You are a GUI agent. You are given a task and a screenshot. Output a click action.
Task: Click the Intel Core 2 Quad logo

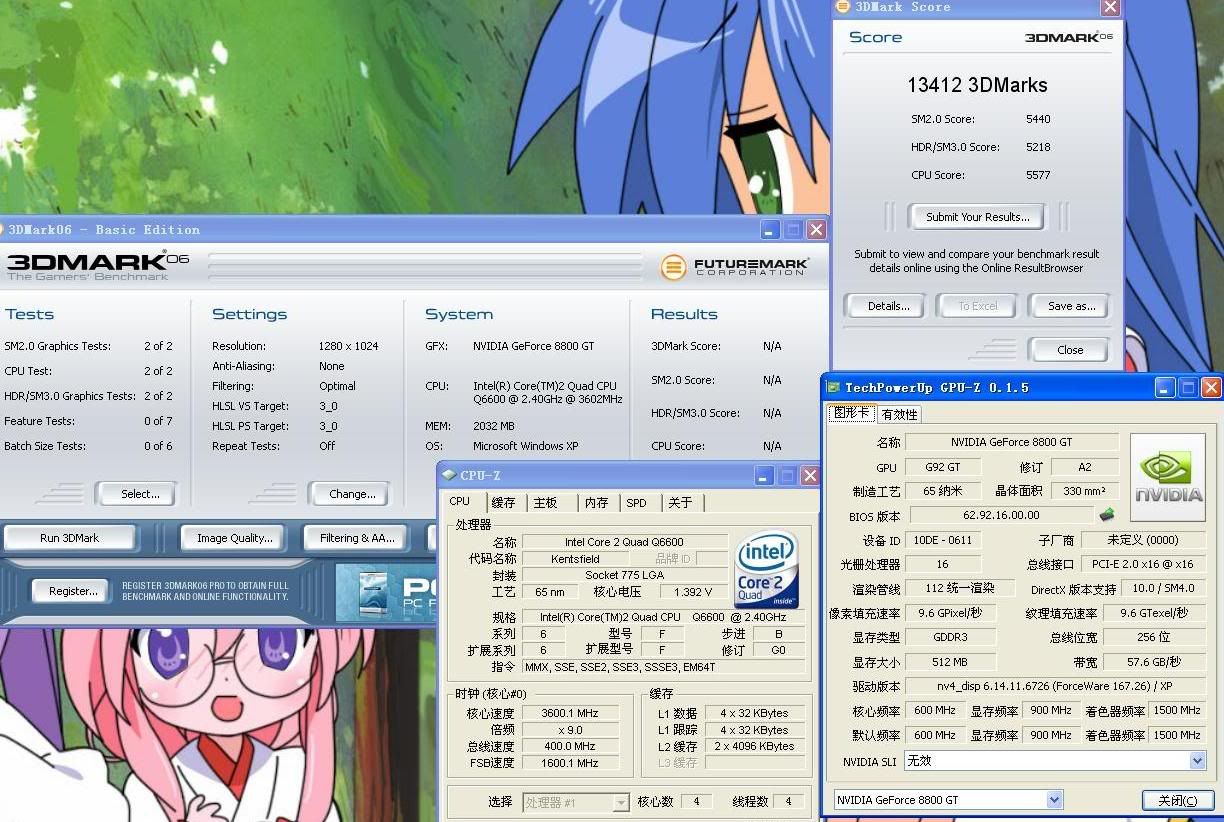tap(766, 570)
